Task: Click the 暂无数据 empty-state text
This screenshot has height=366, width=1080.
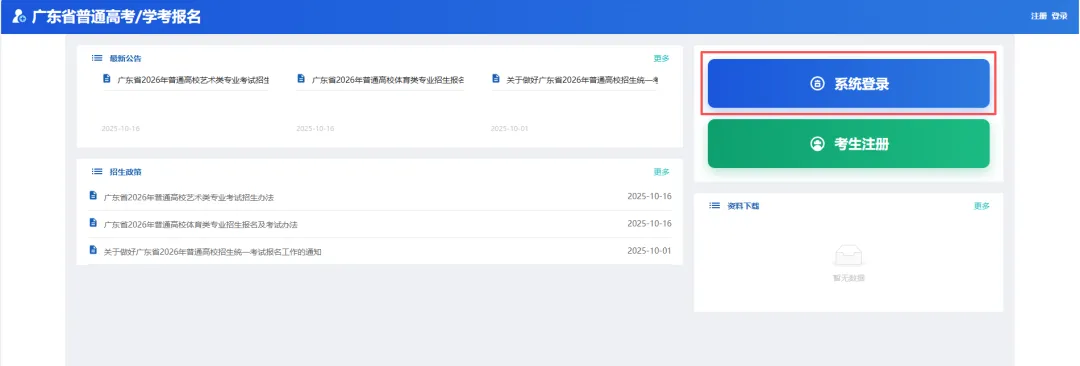Action: (849, 278)
